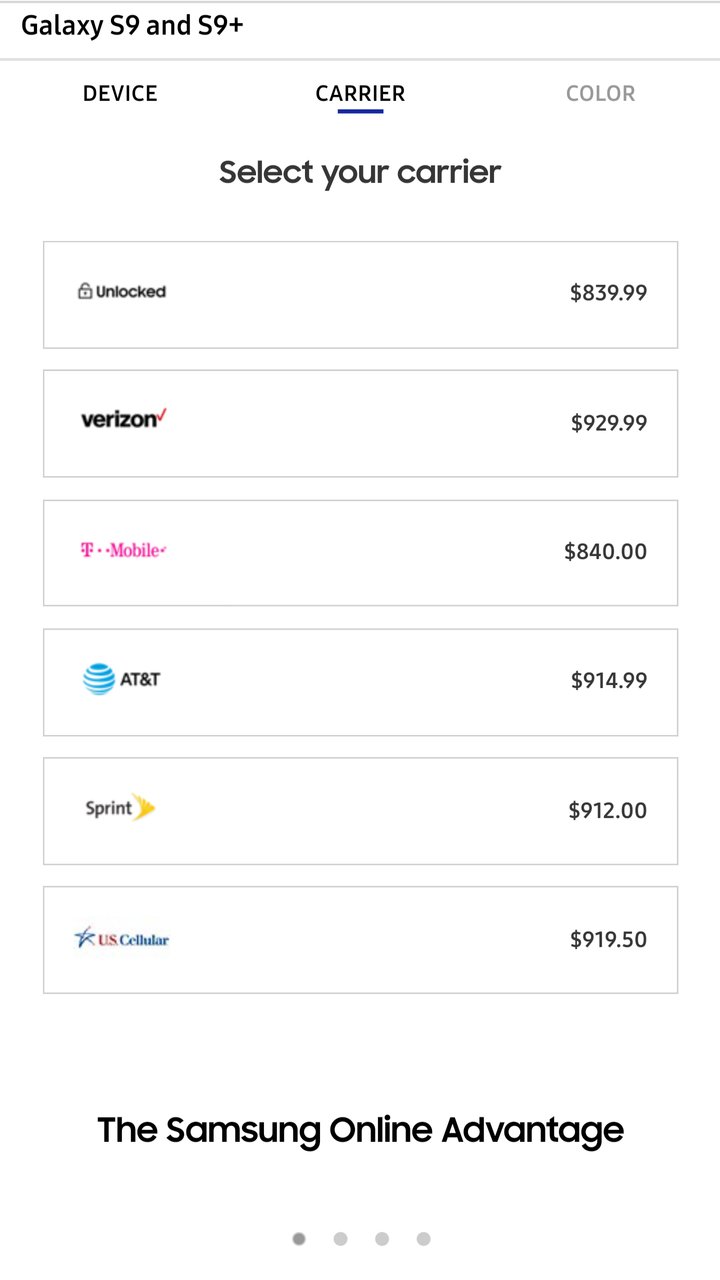
Task: Select the Verizon logo
Action: click(x=123, y=419)
